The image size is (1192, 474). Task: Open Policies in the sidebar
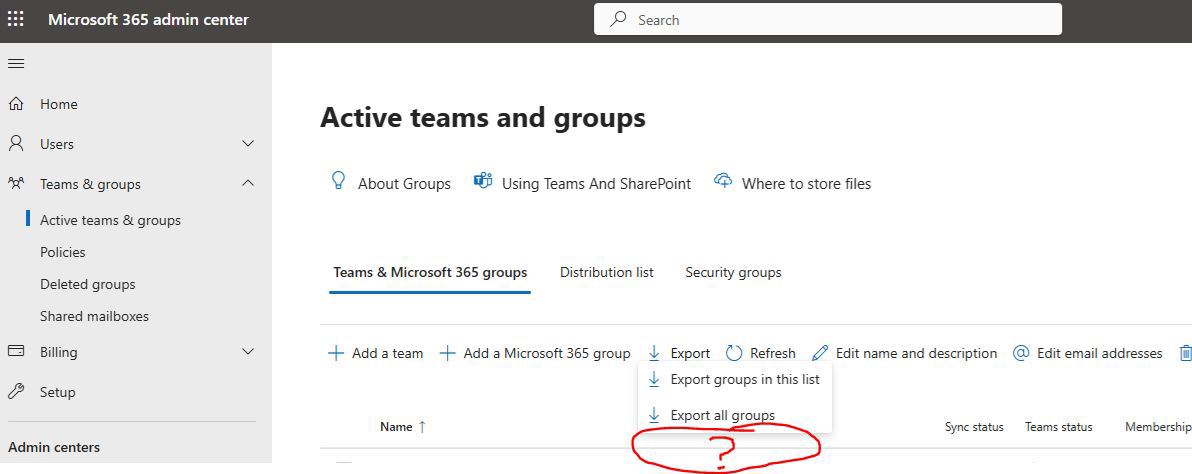tap(62, 252)
